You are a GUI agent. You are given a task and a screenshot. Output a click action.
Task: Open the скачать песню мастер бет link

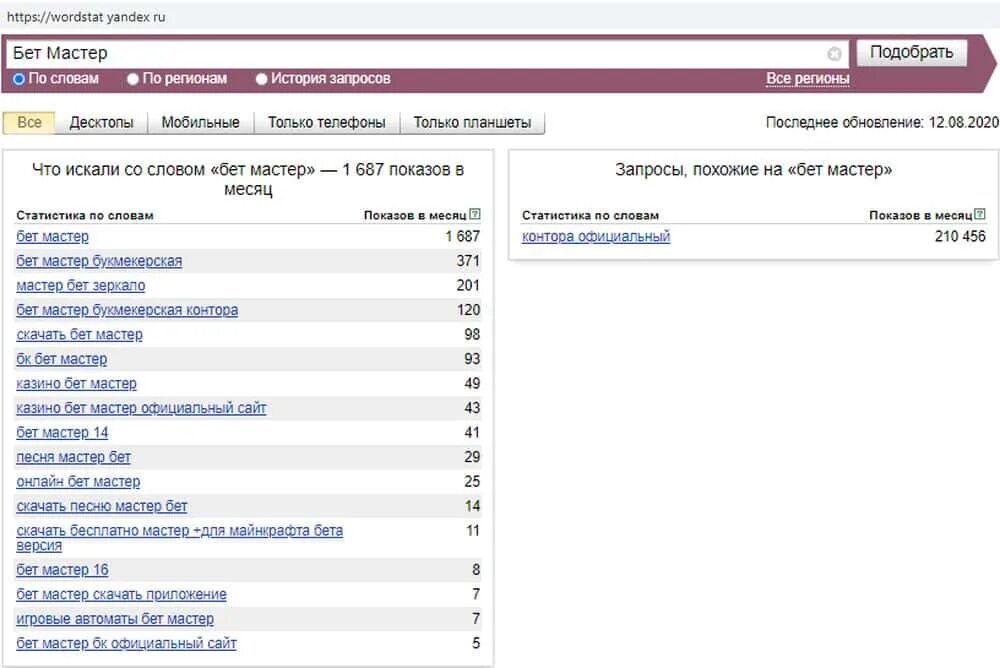pyautogui.click(x=101, y=507)
